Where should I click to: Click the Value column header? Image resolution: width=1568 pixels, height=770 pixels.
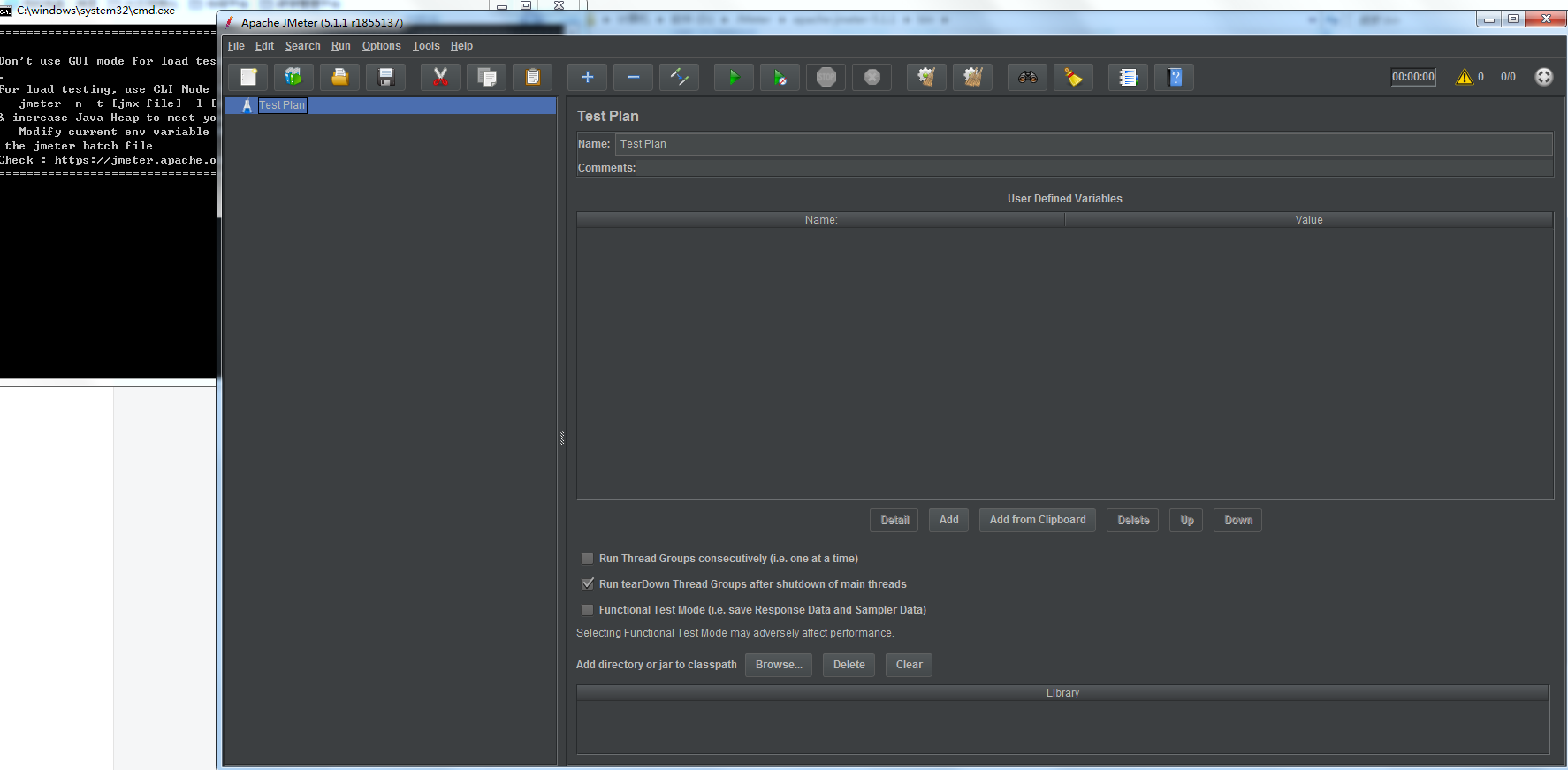click(1309, 220)
